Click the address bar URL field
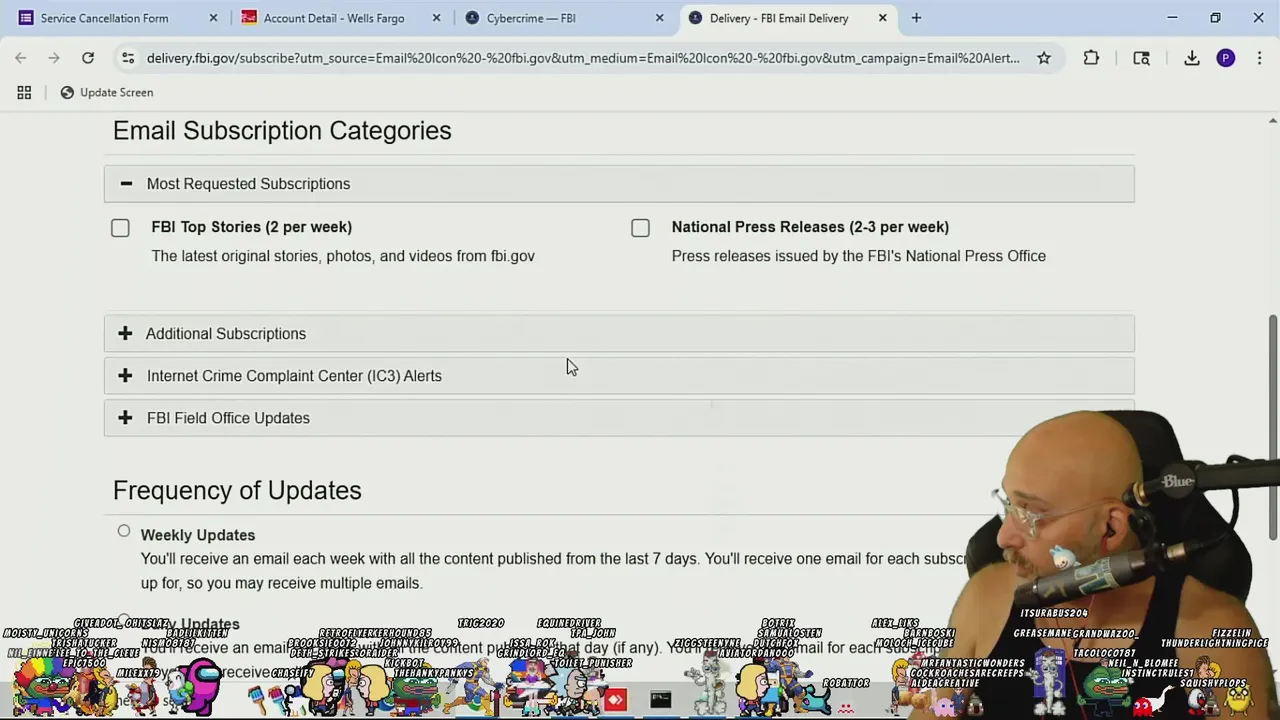 (582, 58)
